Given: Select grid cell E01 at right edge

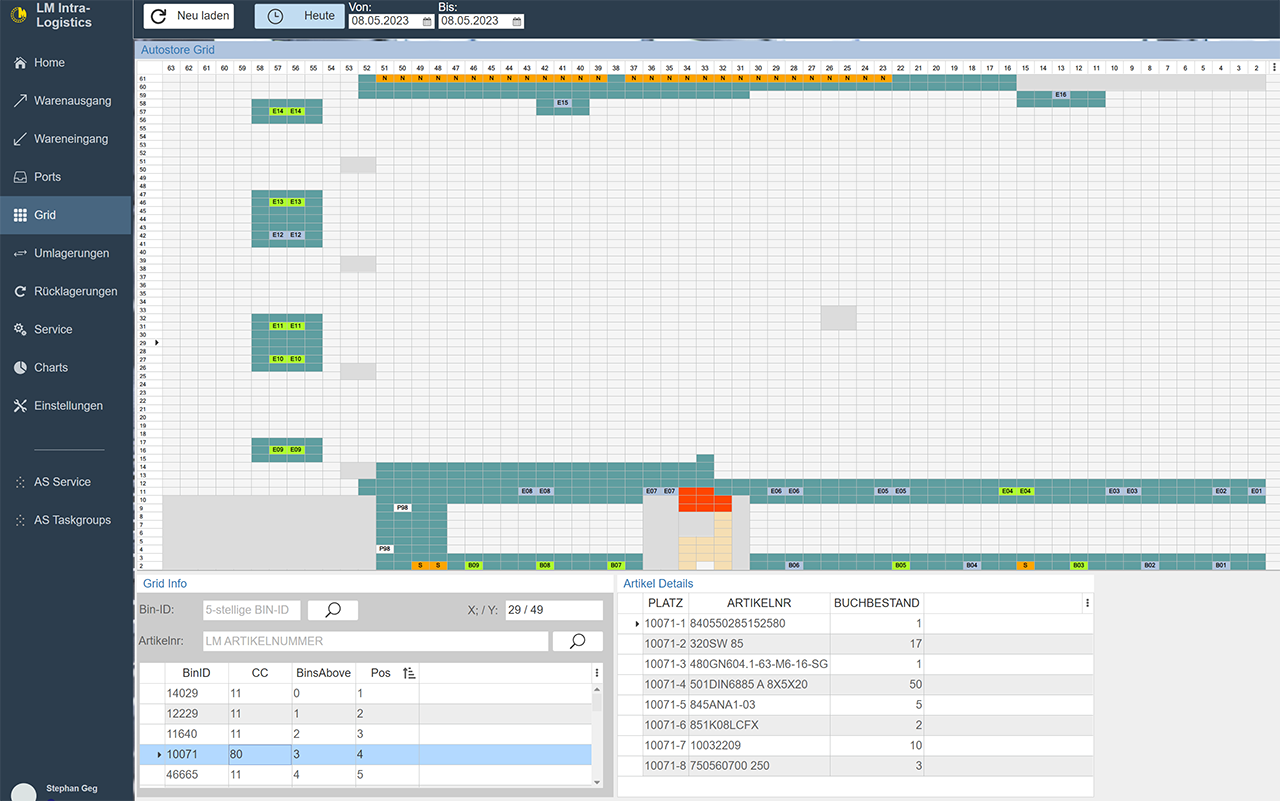Looking at the screenshot, I should click(x=1257, y=491).
